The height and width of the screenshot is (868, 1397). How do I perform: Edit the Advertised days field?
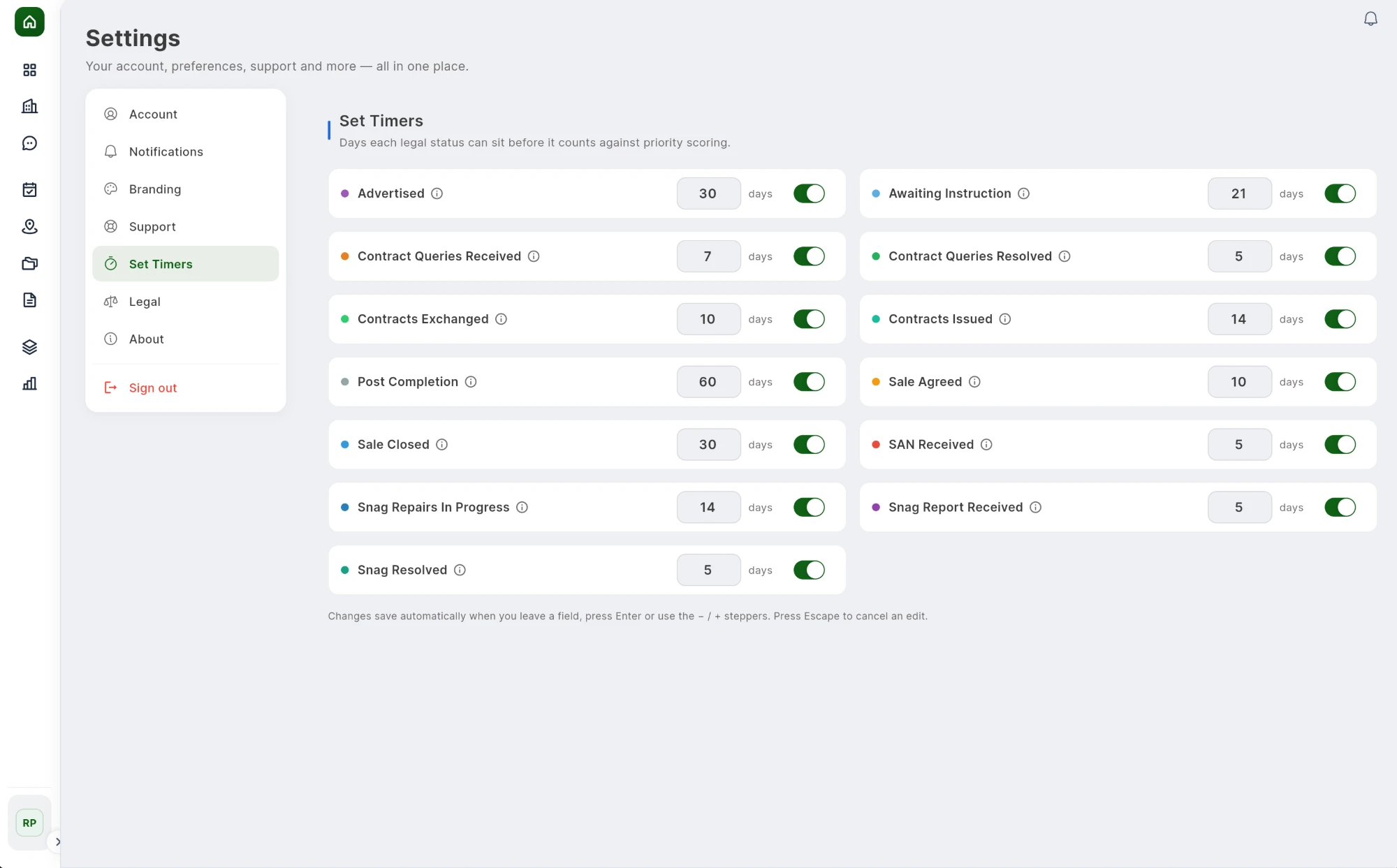click(708, 193)
